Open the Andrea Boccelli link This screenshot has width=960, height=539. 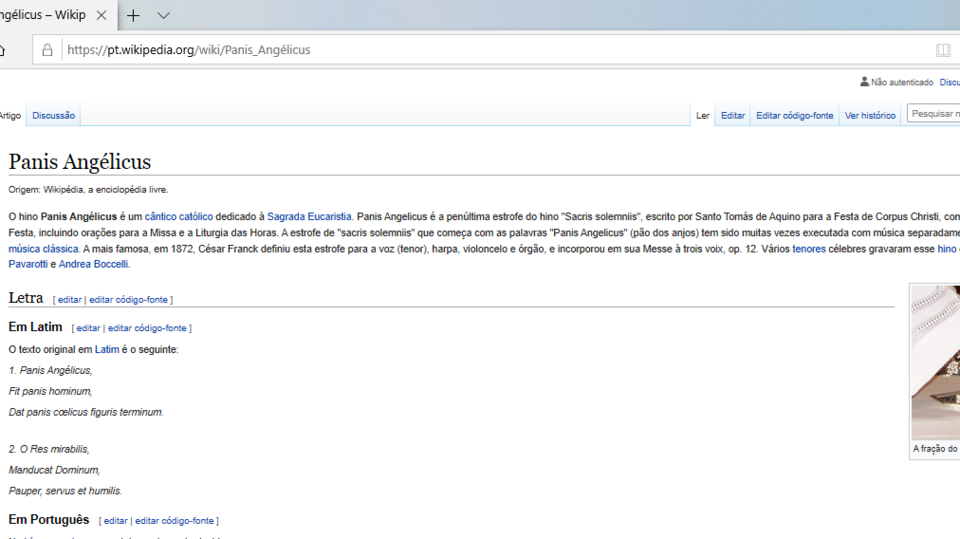93,264
